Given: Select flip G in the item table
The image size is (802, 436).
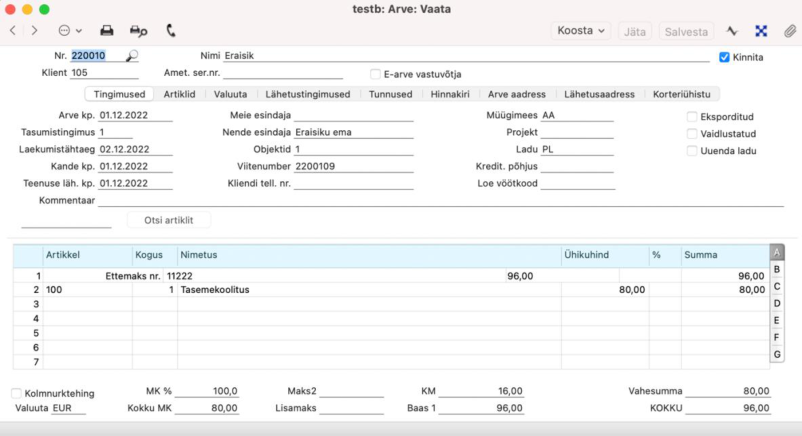Looking at the screenshot, I should pyautogui.click(x=776, y=354).
